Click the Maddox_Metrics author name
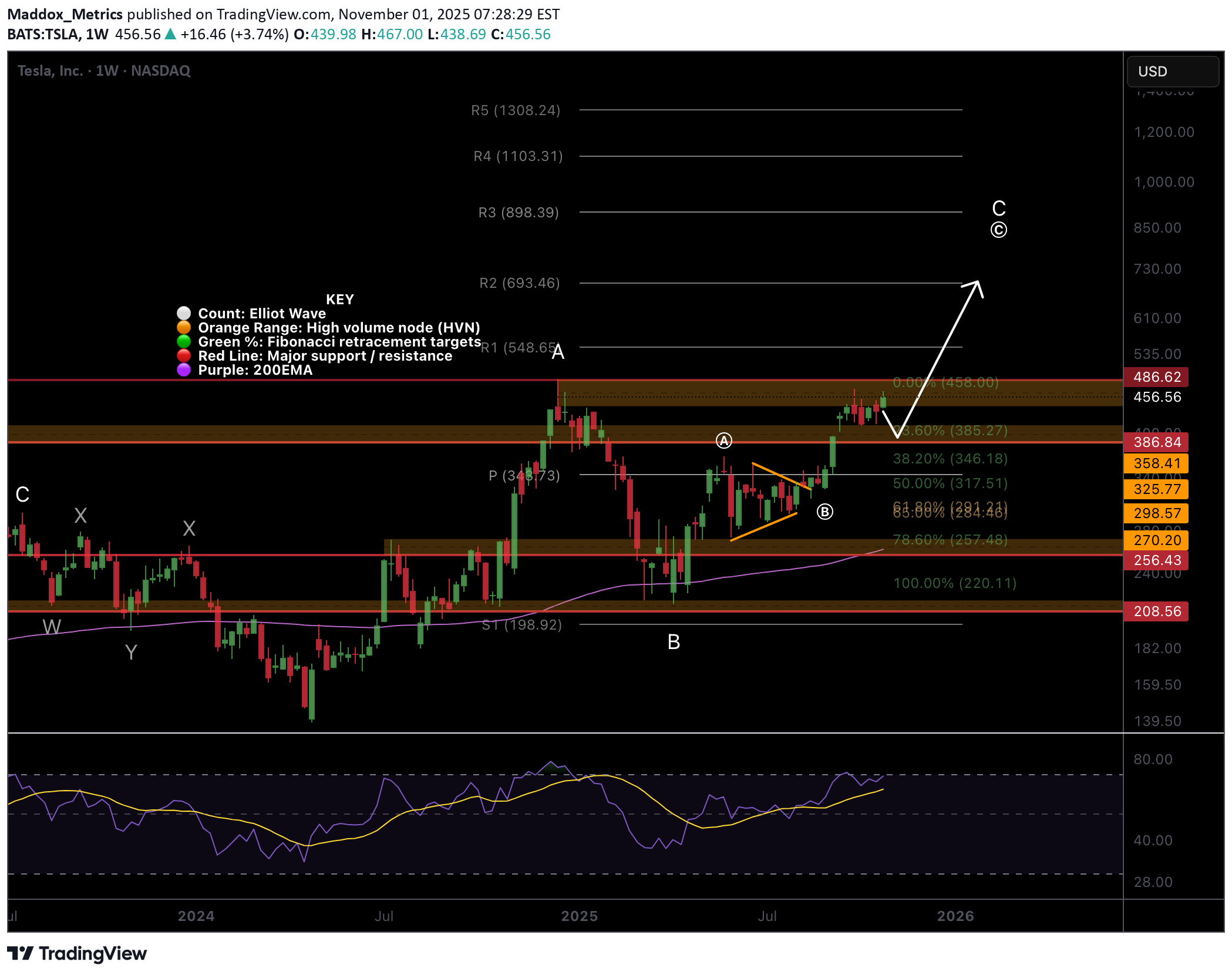This screenshot has height=975, width=1232. [65, 14]
